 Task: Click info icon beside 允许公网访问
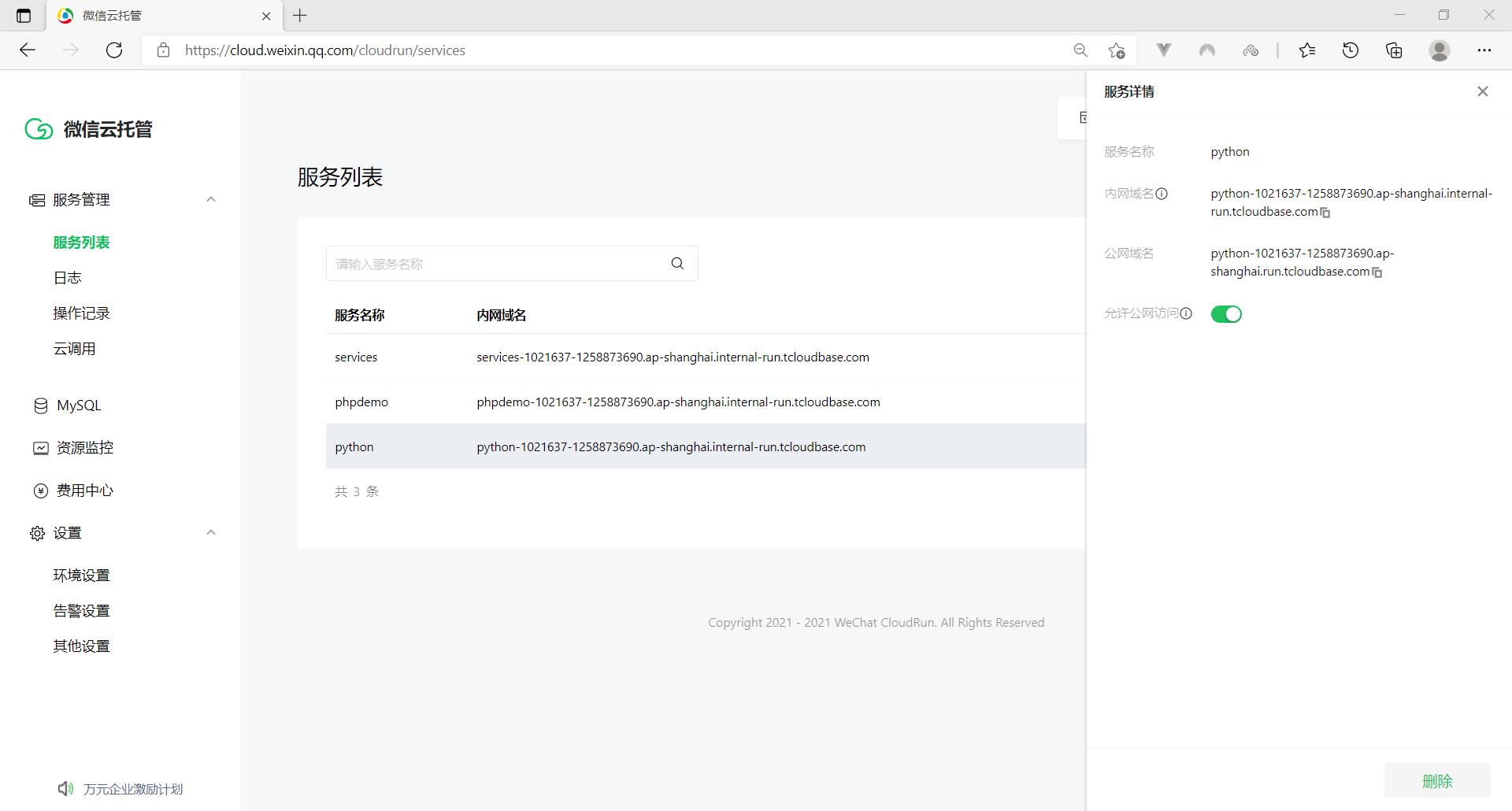(x=1186, y=313)
